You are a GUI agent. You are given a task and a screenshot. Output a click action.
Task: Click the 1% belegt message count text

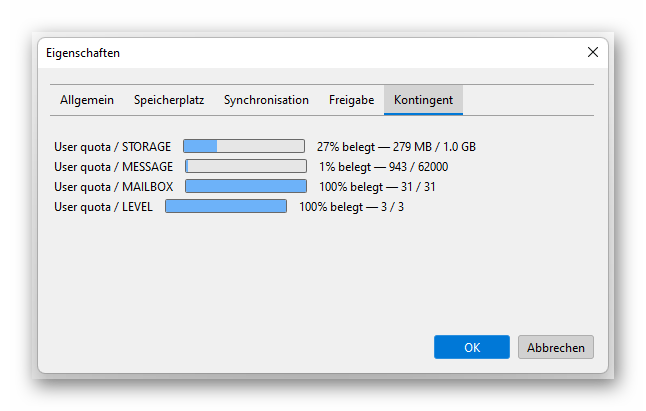pyautogui.click(x=383, y=166)
